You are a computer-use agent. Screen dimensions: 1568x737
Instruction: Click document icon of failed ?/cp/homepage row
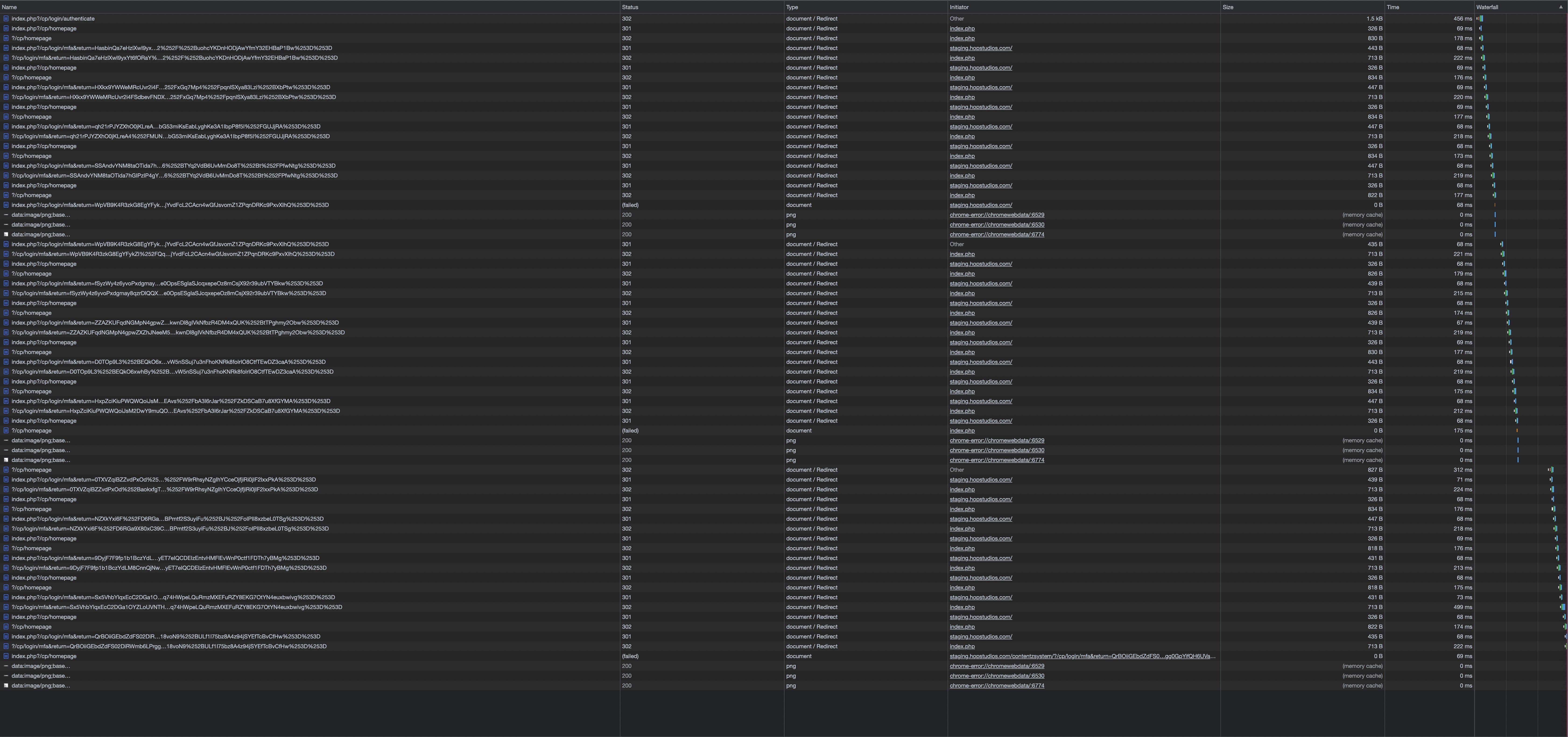[6, 431]
